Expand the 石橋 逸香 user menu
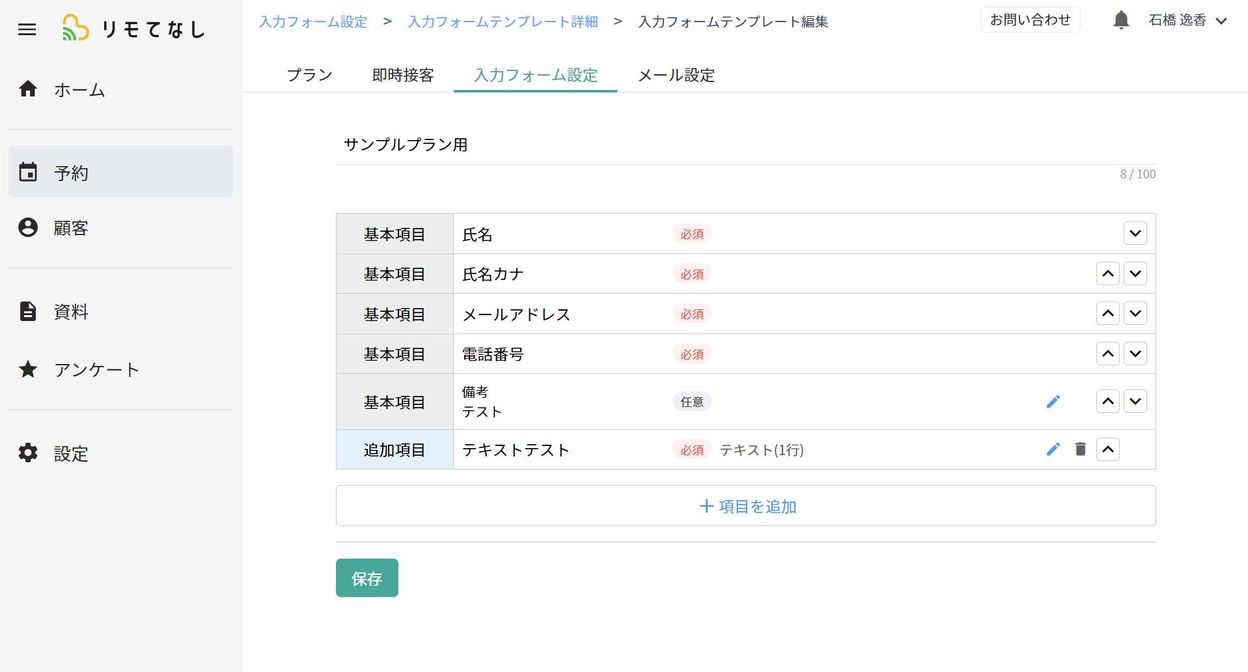This screenshot has height=672, width=1248. click(x=1186, y=20)
